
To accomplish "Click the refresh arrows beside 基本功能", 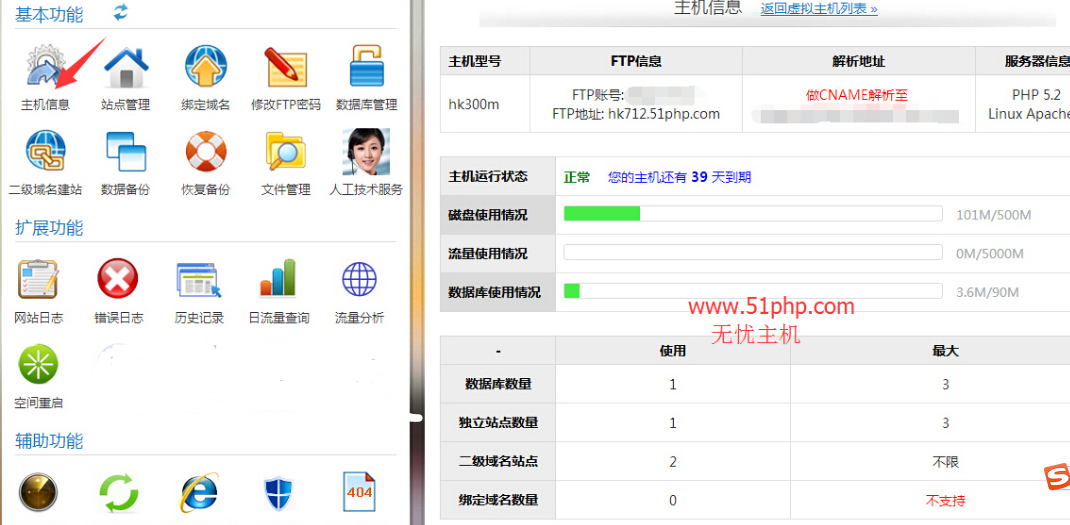I will point(120,12).
